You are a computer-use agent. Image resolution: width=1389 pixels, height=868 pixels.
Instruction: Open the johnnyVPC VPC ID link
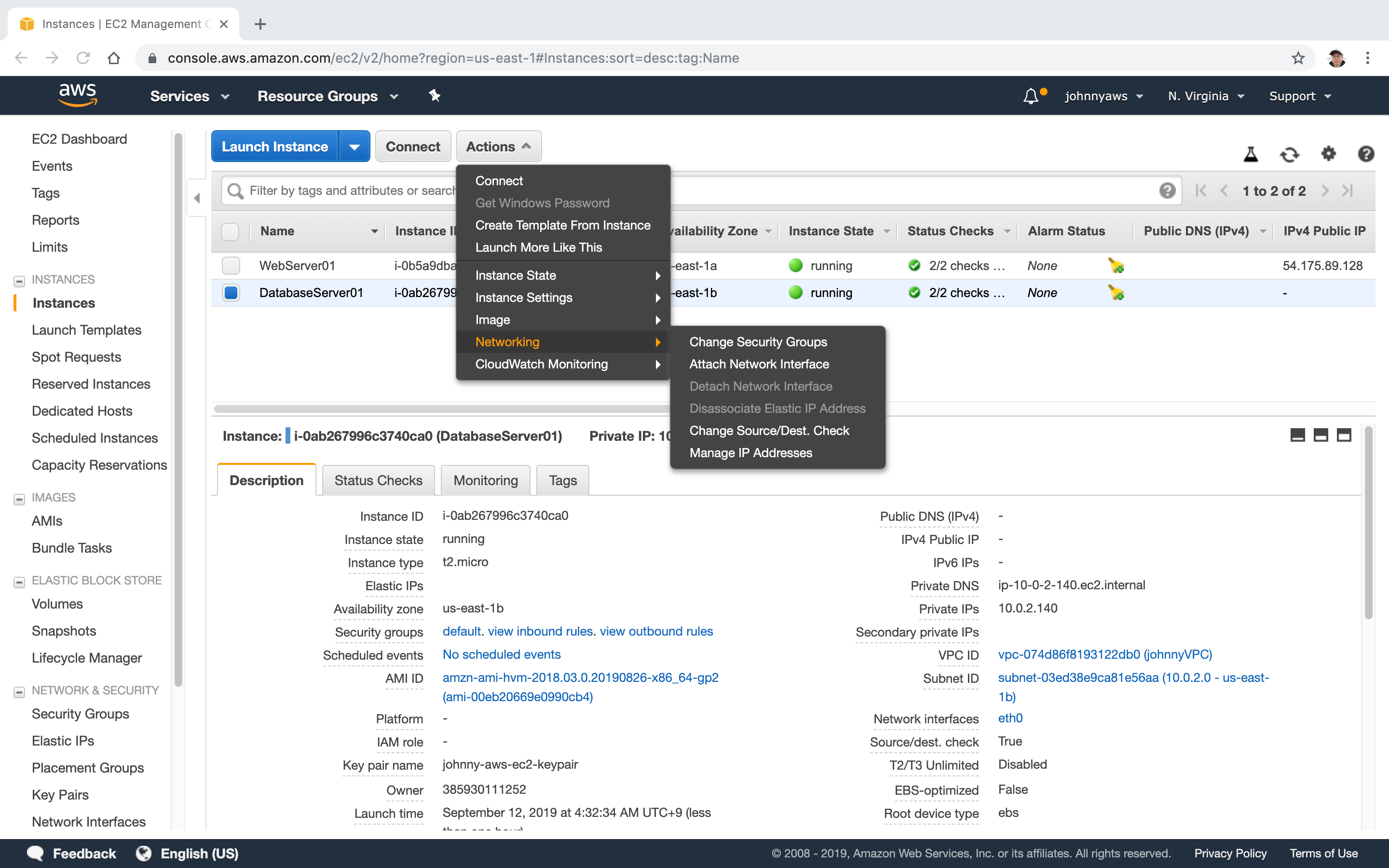[x=1105, y=654]
